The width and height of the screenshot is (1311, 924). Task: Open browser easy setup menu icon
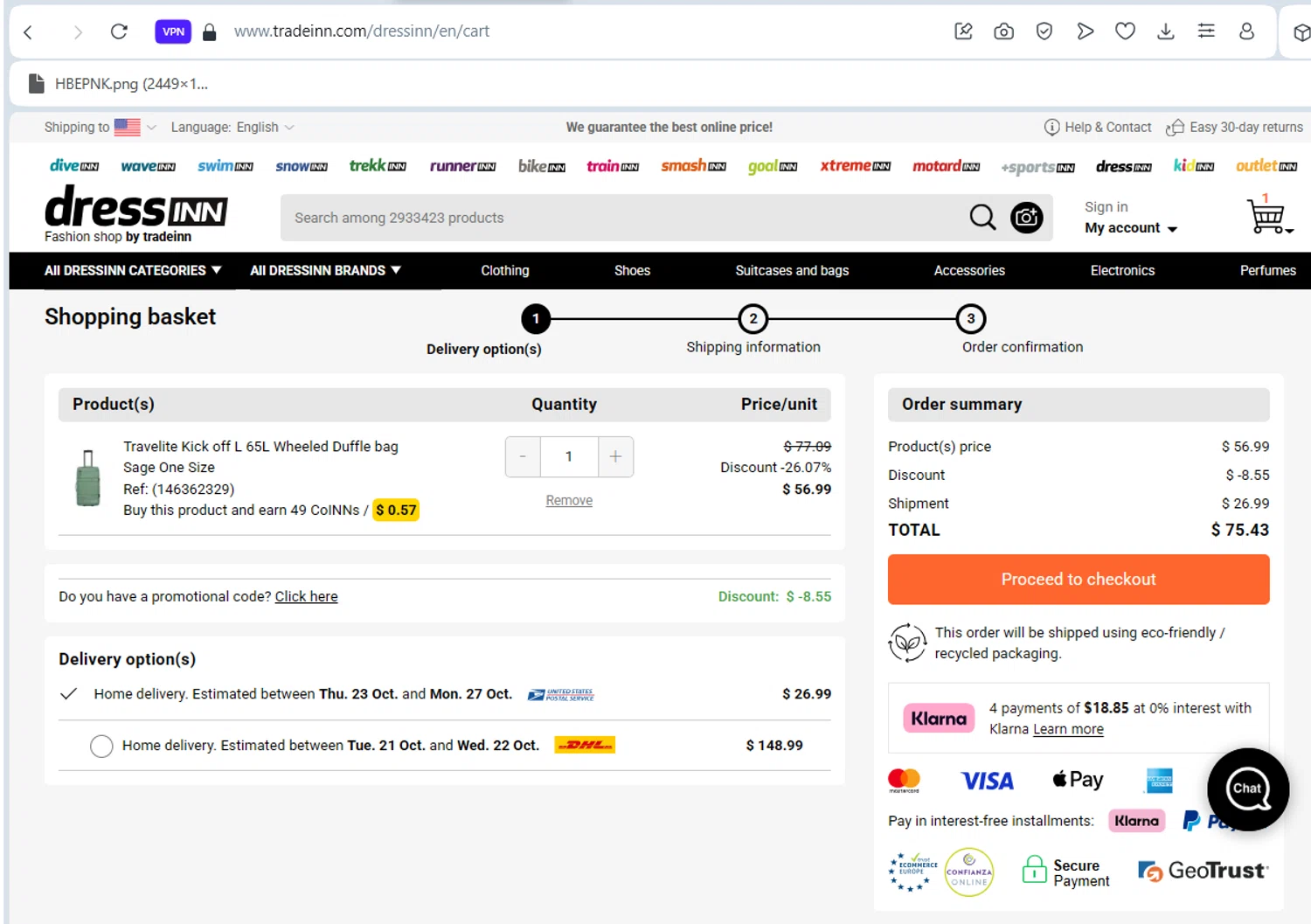[x=1206, y=31]
